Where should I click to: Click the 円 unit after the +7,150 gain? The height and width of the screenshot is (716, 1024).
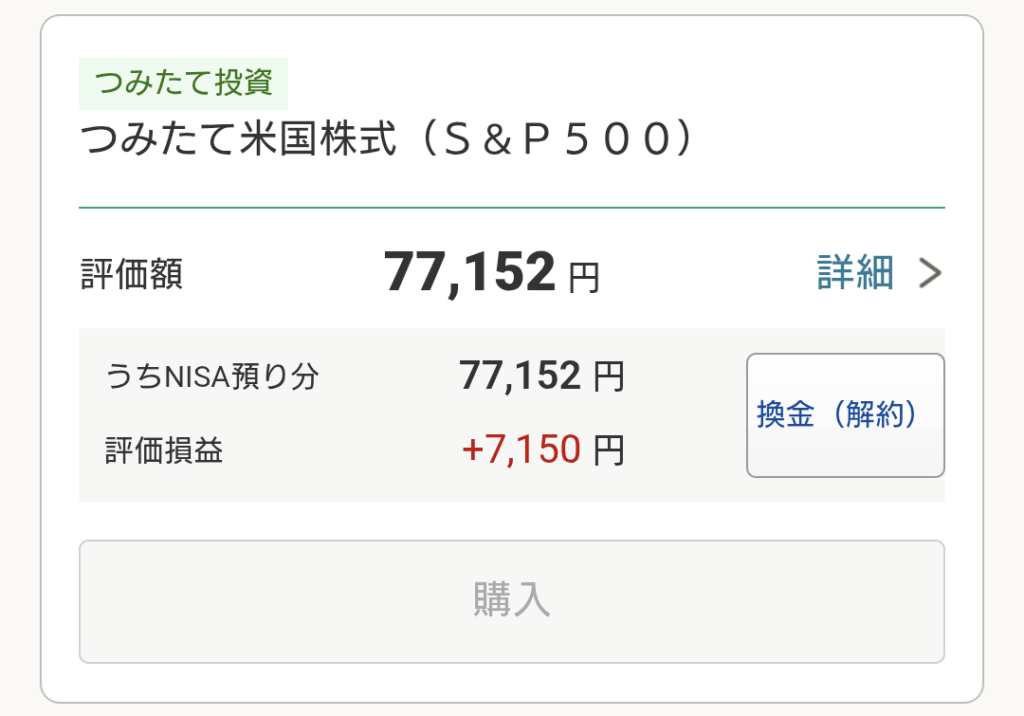pos(608,451)
